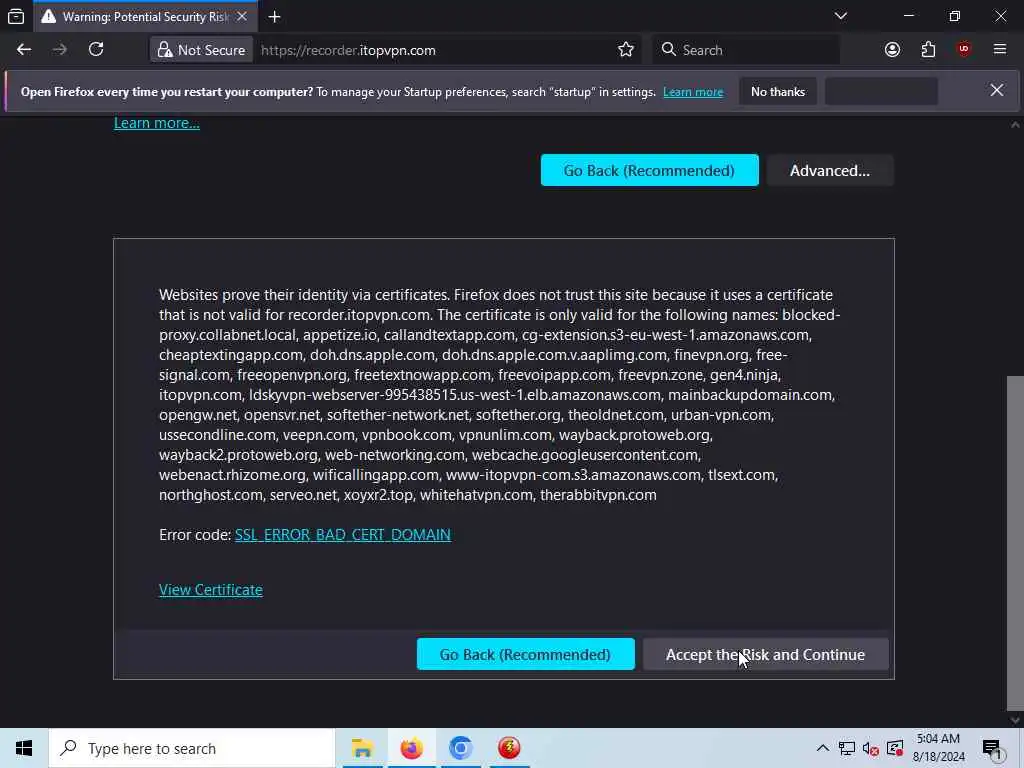The image size is (1024, 768).
Task: Go forward one page arrow
Action: pos(59,50)
